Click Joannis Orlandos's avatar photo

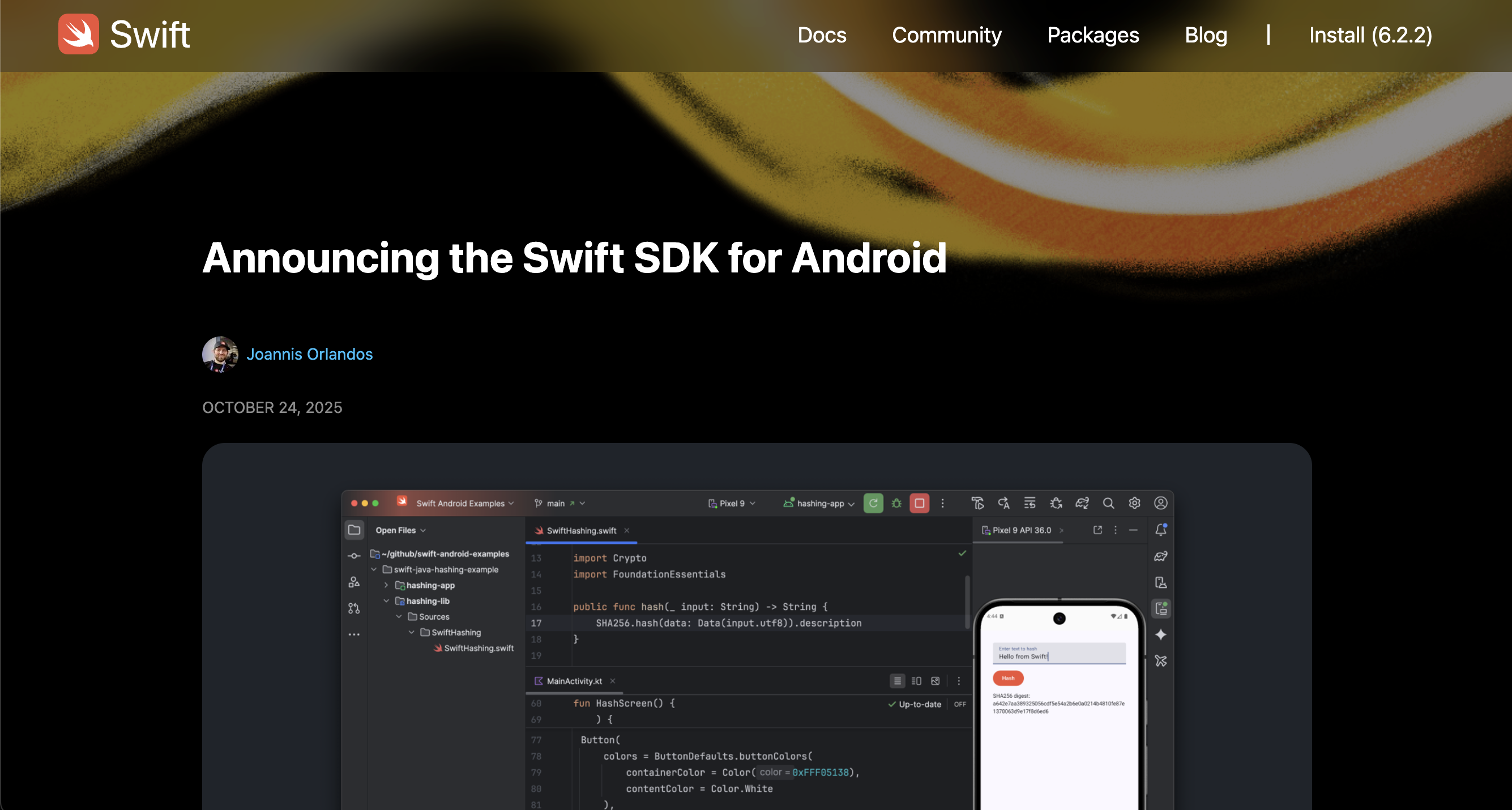point(220,354)
